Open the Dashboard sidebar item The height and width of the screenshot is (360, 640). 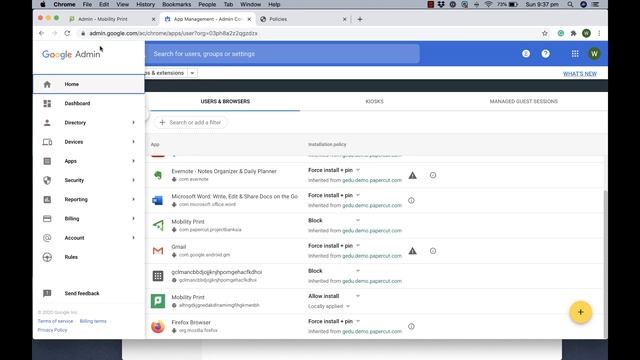pyautogui.click(x=77, y=103)
